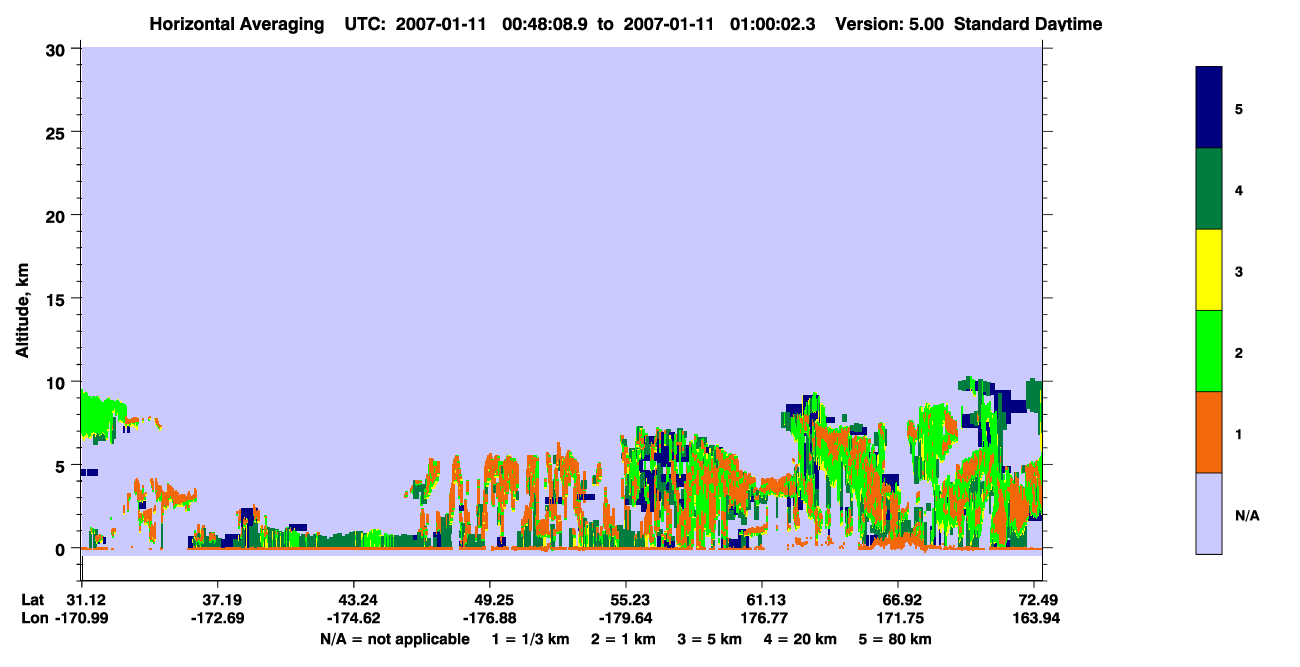Screen dimensions: 1300x667
Task: Click the colorbar label 'N/A'
Action: tap(1247, 515)
